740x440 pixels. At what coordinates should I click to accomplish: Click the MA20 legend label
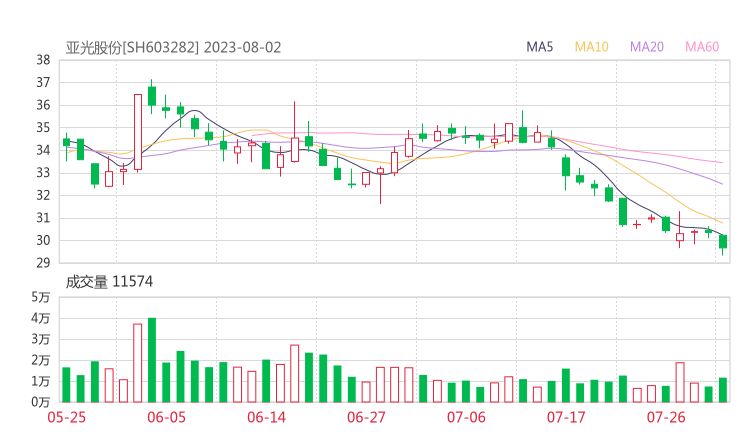pyautogui.click(x=647, y=47)
